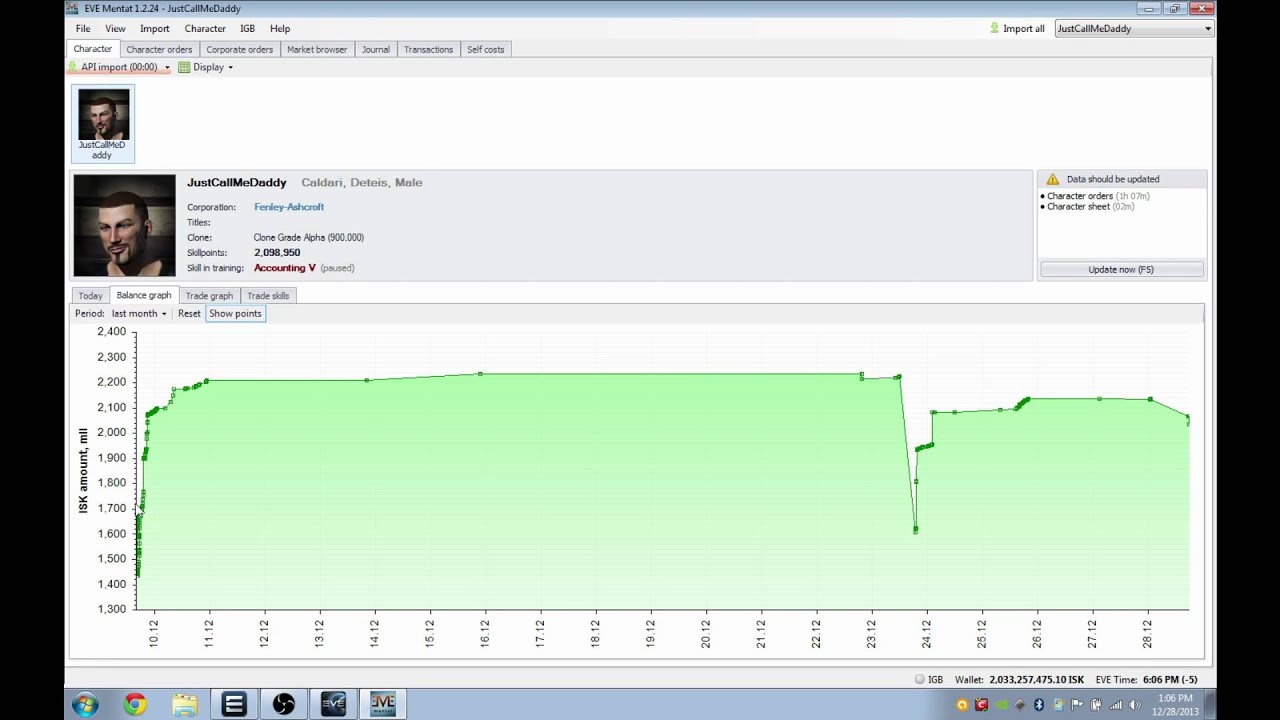Open the IGB menu
This screenshot has width=1280, height=720.
click(247, 28)
